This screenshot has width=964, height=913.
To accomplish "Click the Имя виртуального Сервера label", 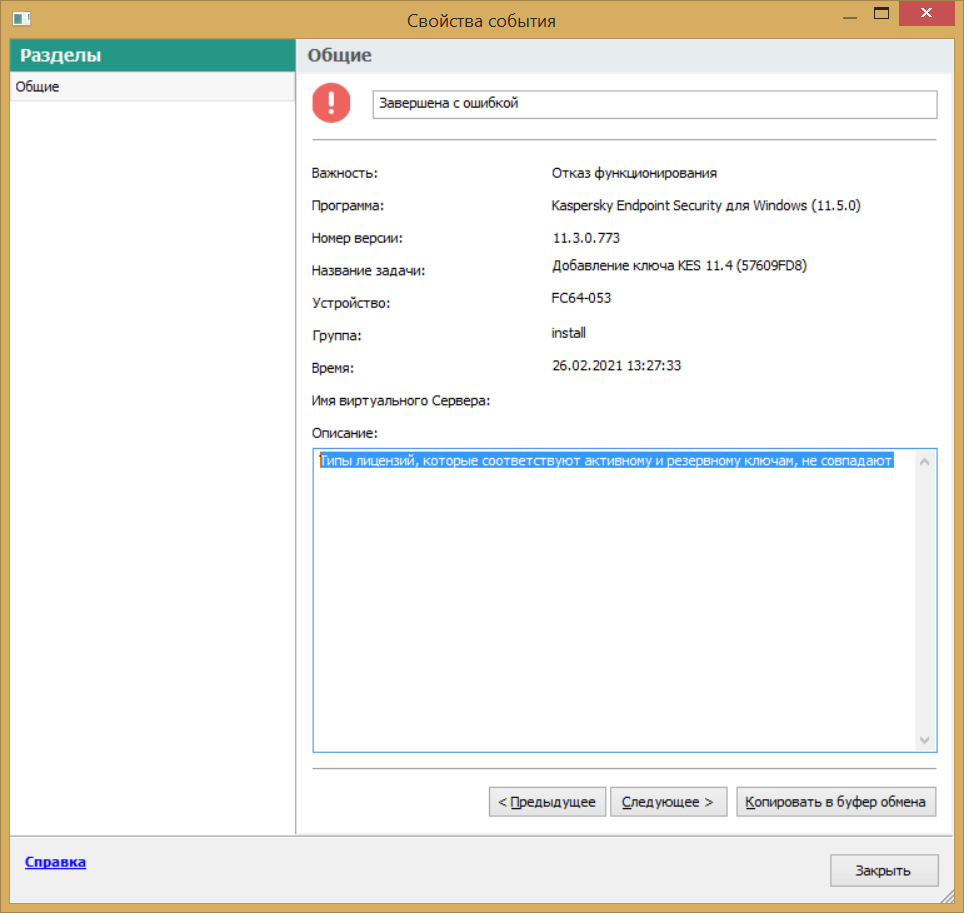I will 401,401.
